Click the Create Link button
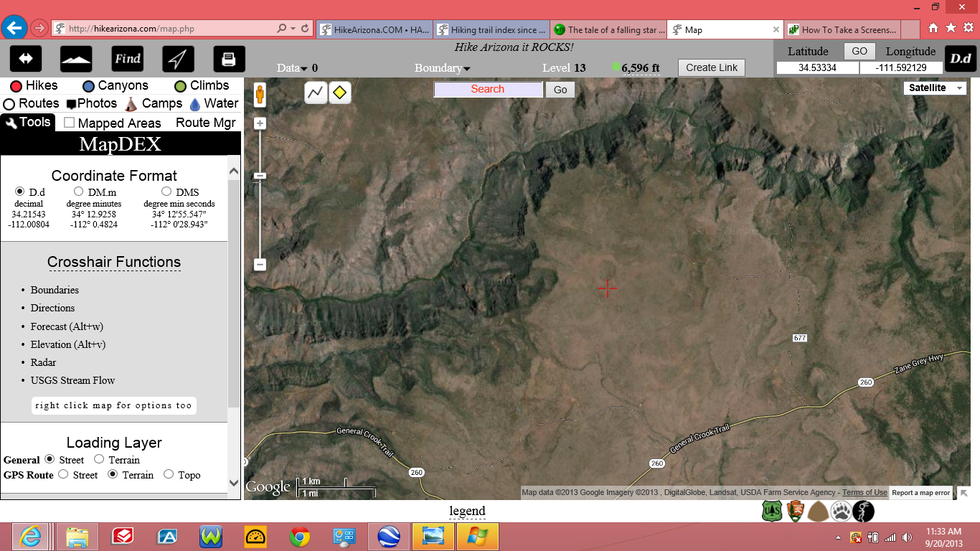The height and width of the screenshot is (551, 980). 711,67
